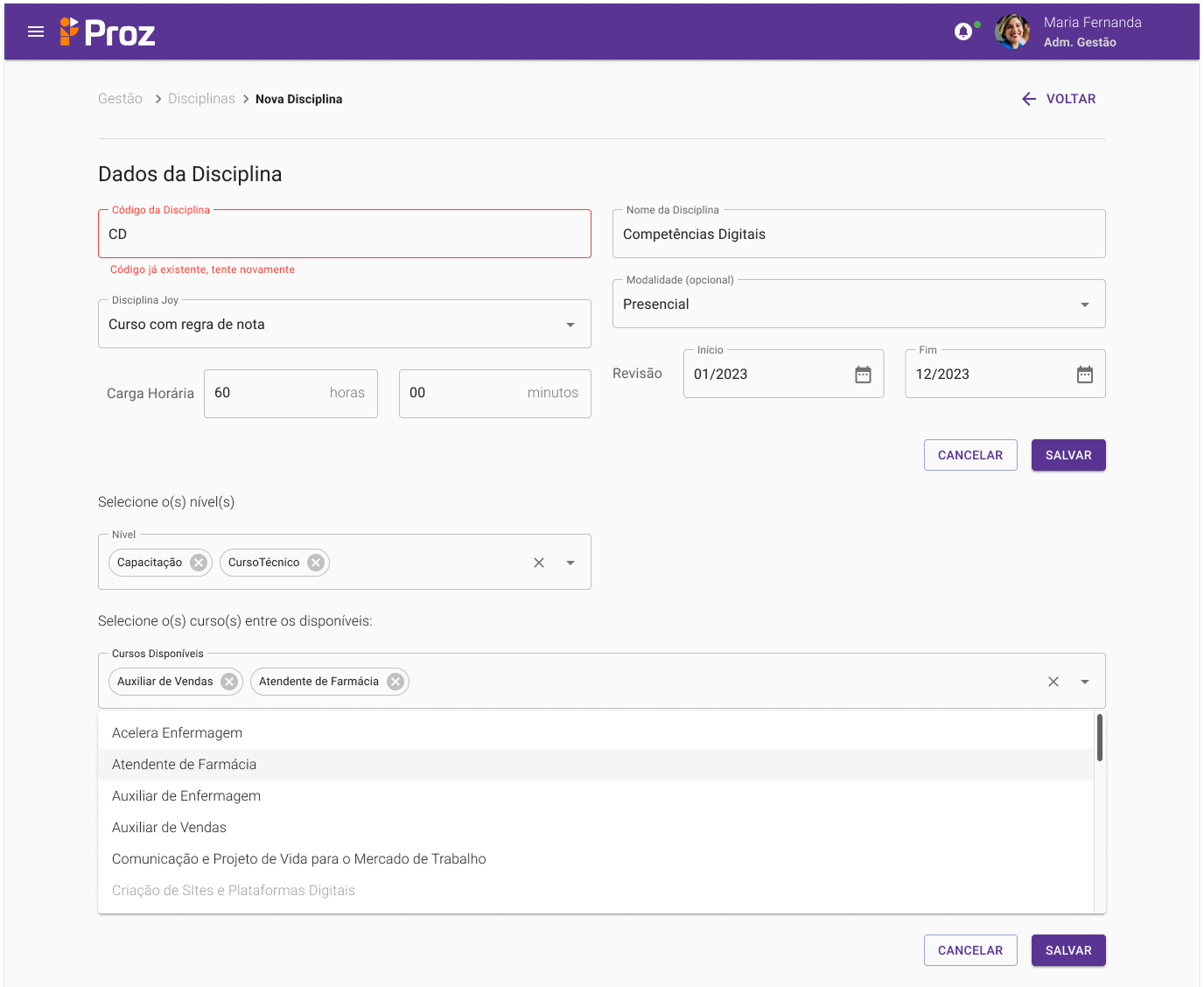
Task: Expand the Modalidade dropdown
Action: pyautogui.click(x=1084, y=304)
